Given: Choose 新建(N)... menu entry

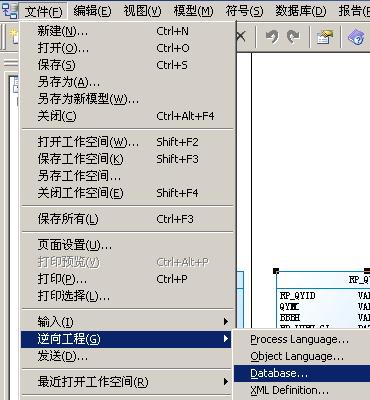Looking at the screenshot, I should 127,31.
